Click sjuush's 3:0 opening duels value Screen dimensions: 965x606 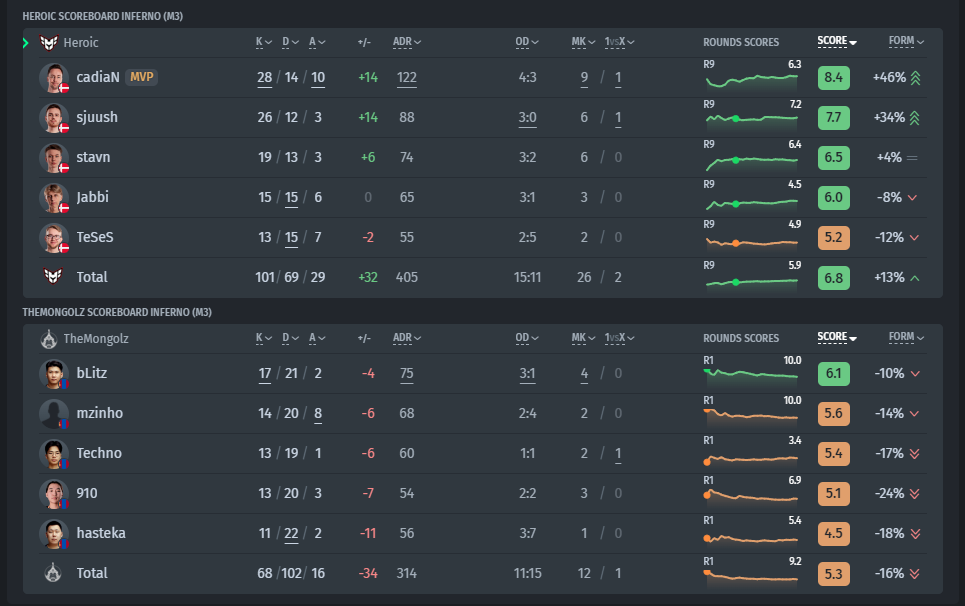[527, 118]
